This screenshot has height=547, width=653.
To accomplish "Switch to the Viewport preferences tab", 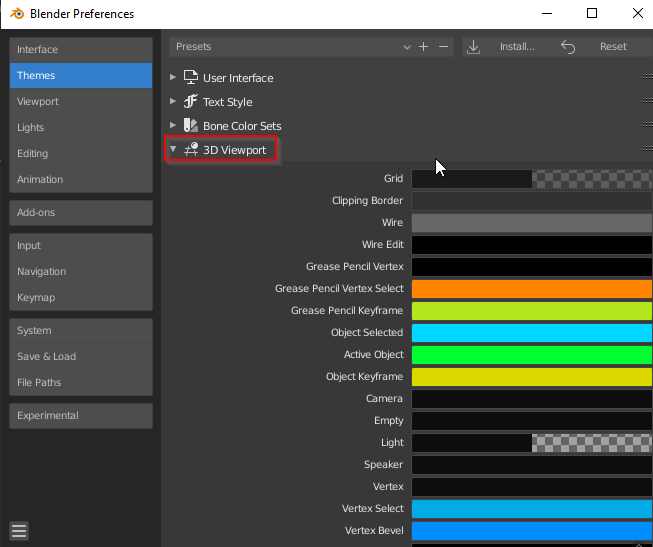I will click(81, 102).
